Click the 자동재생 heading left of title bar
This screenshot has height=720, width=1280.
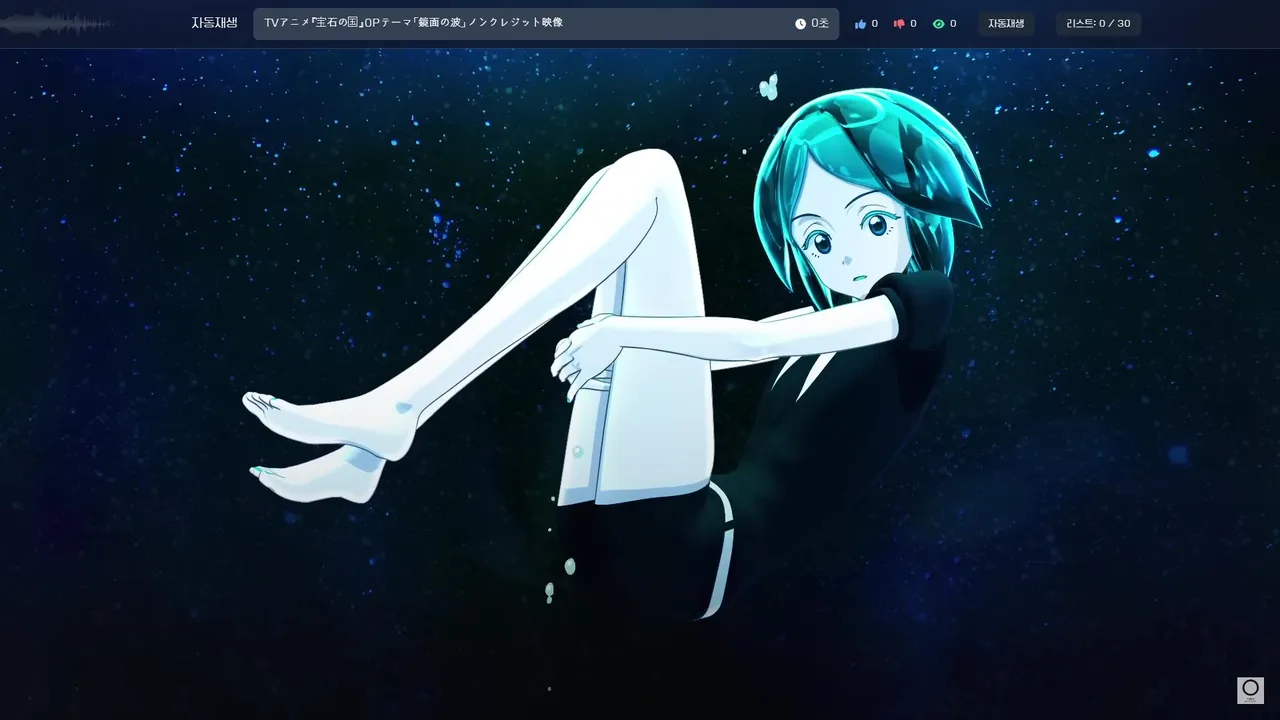pyautogui.click(x=215, y=23)
